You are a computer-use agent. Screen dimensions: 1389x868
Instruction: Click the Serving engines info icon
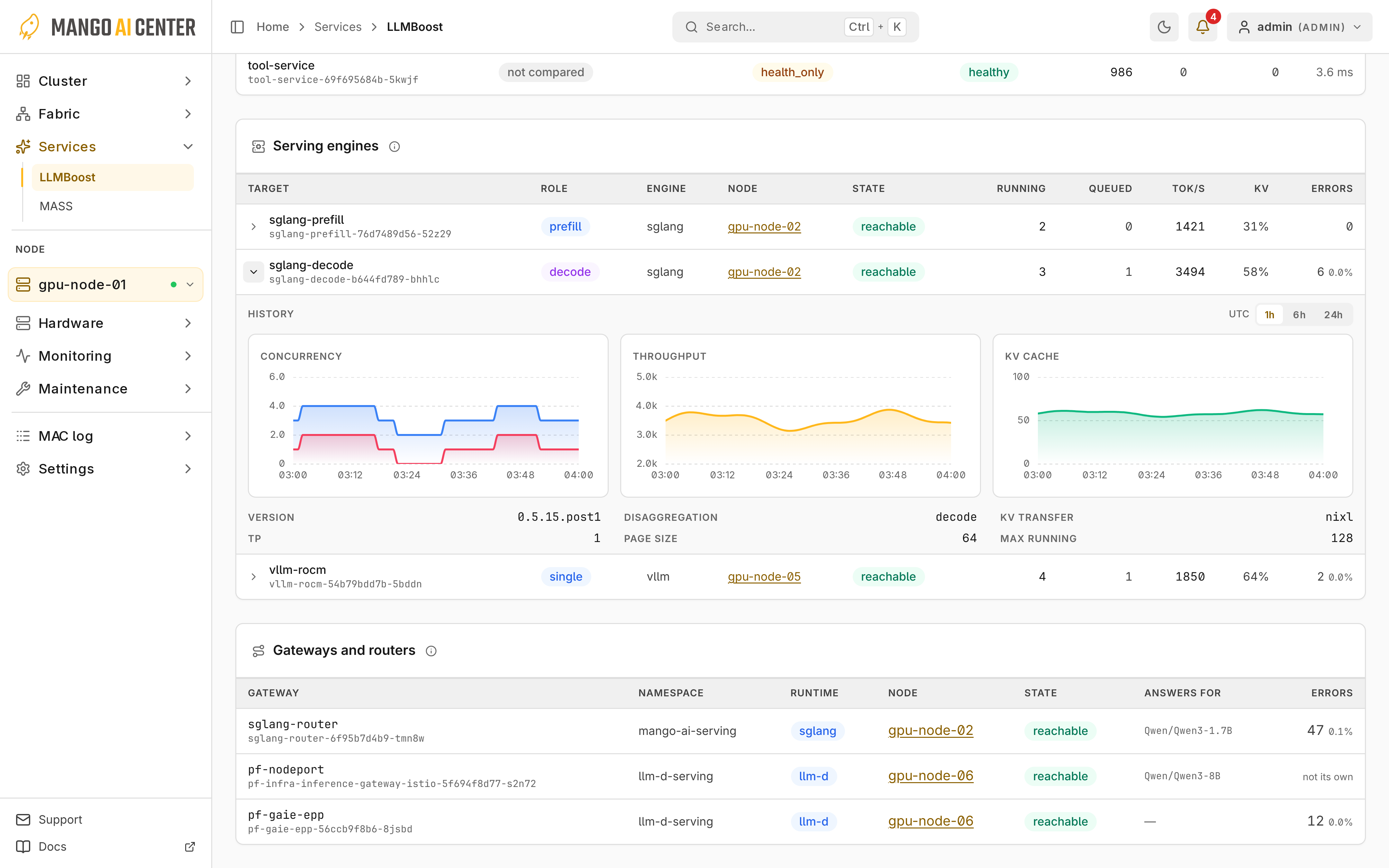(394, 147)
